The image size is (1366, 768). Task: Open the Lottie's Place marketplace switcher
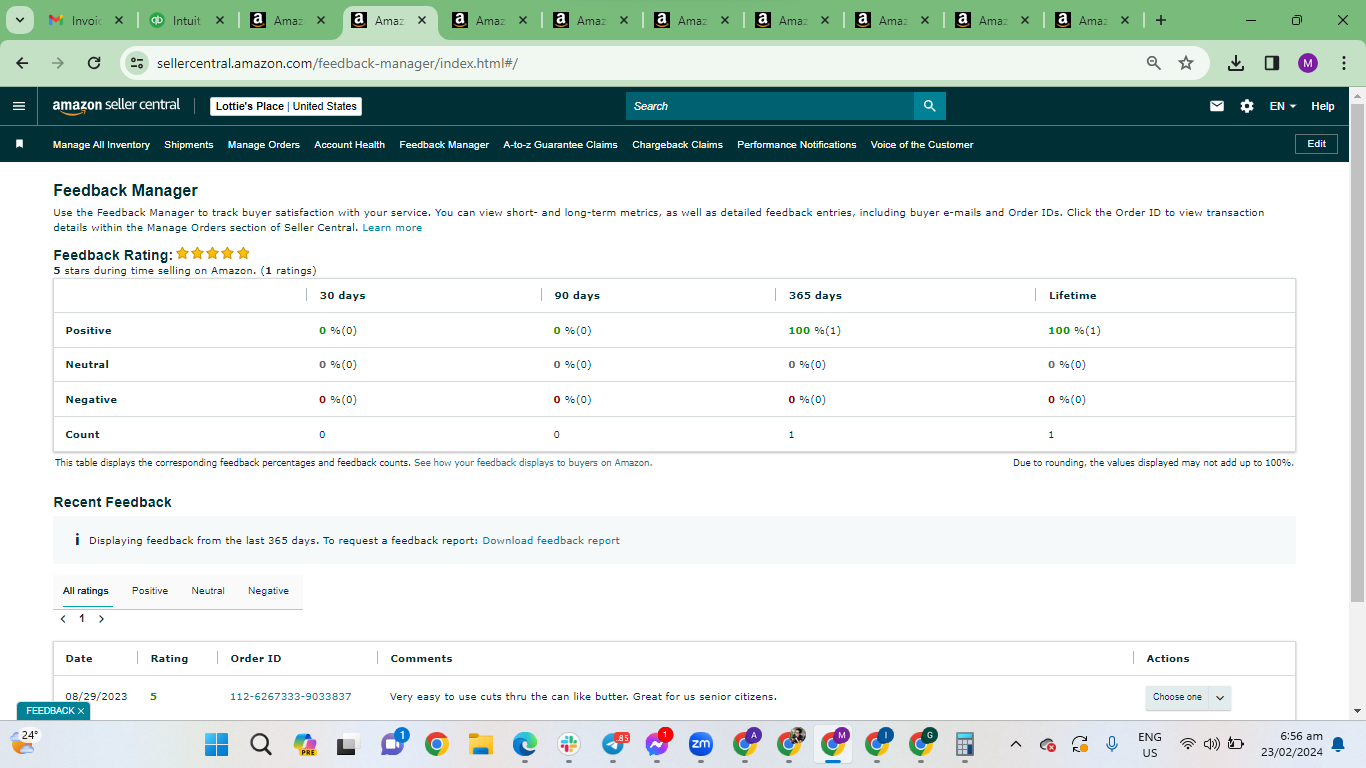tap(286, 106)
